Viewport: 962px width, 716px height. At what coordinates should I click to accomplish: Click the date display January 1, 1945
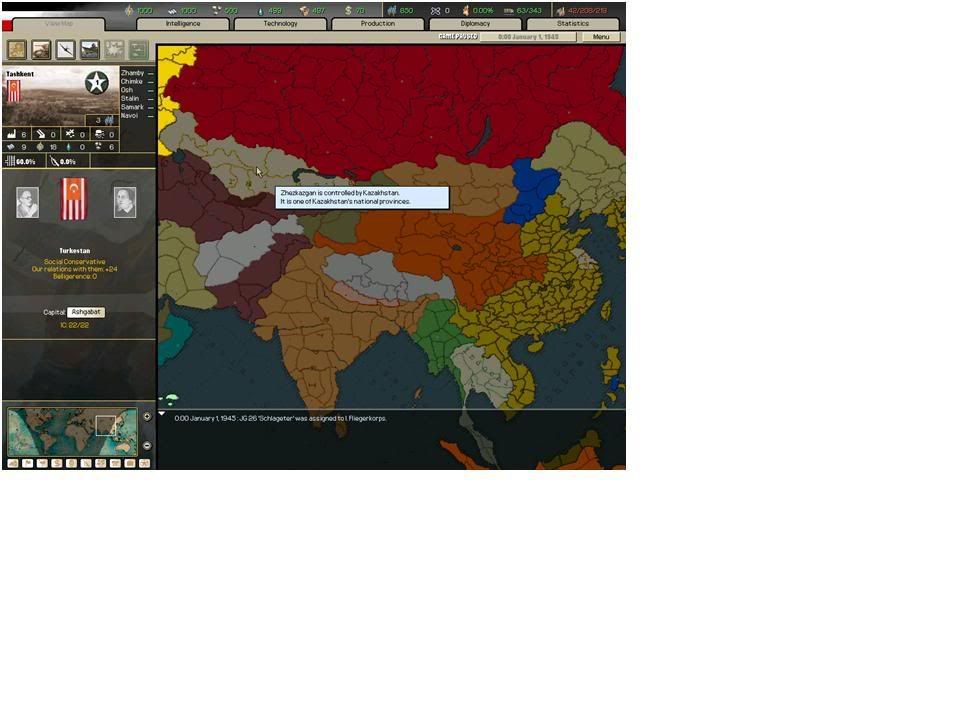pyautogui.click(x=528, y=37)
